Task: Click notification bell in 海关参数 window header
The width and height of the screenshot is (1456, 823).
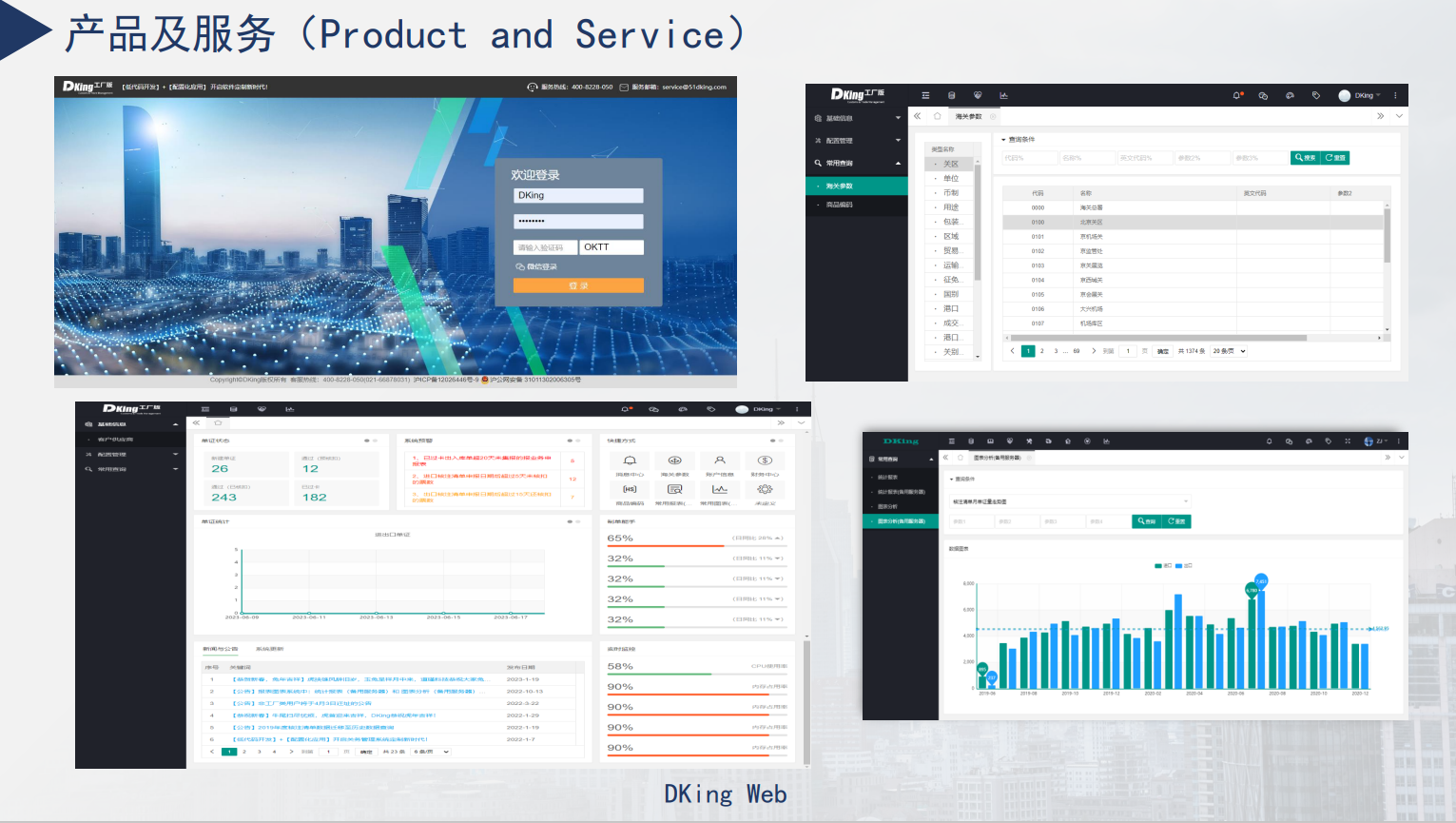Action: tap(1236, 95)
